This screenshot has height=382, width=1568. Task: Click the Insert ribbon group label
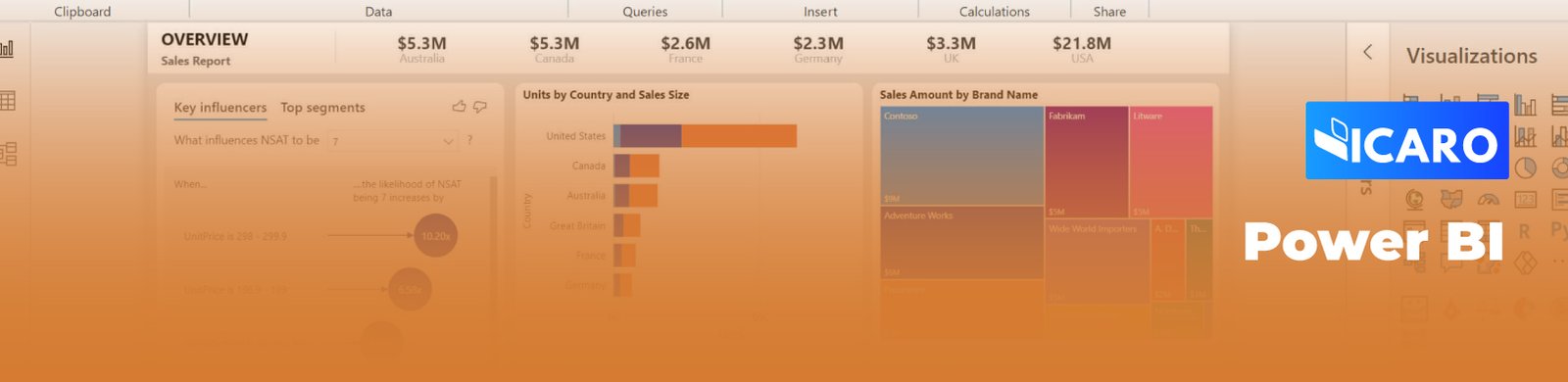click(x=820, y=12)
